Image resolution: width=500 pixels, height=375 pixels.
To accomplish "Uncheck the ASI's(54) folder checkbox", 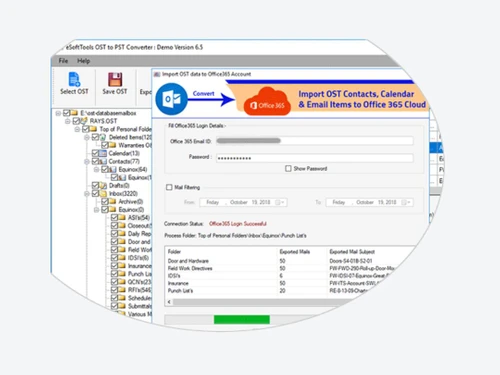I will (115, 217).
